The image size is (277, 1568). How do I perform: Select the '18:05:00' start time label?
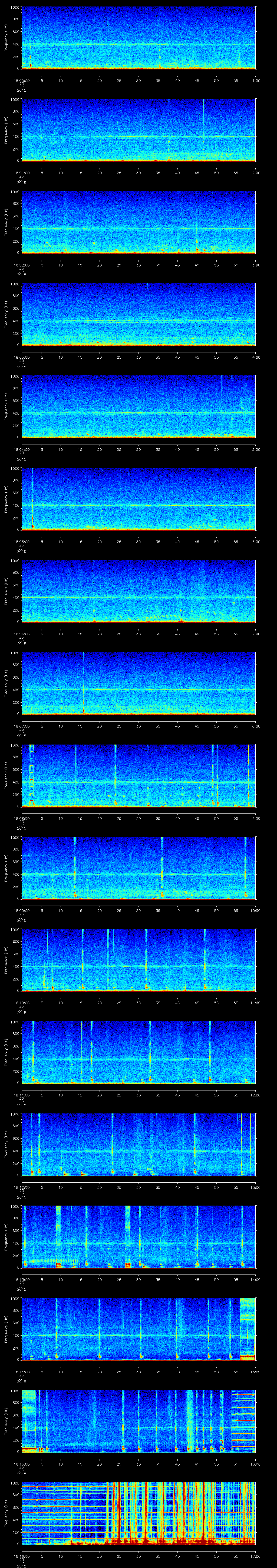(21, 542)
